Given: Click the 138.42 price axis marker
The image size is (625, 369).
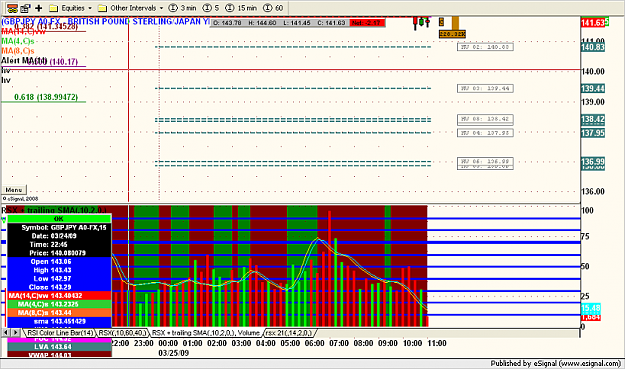Looking at the screenshot, I should pyautogui.click(x=593, y=119).
